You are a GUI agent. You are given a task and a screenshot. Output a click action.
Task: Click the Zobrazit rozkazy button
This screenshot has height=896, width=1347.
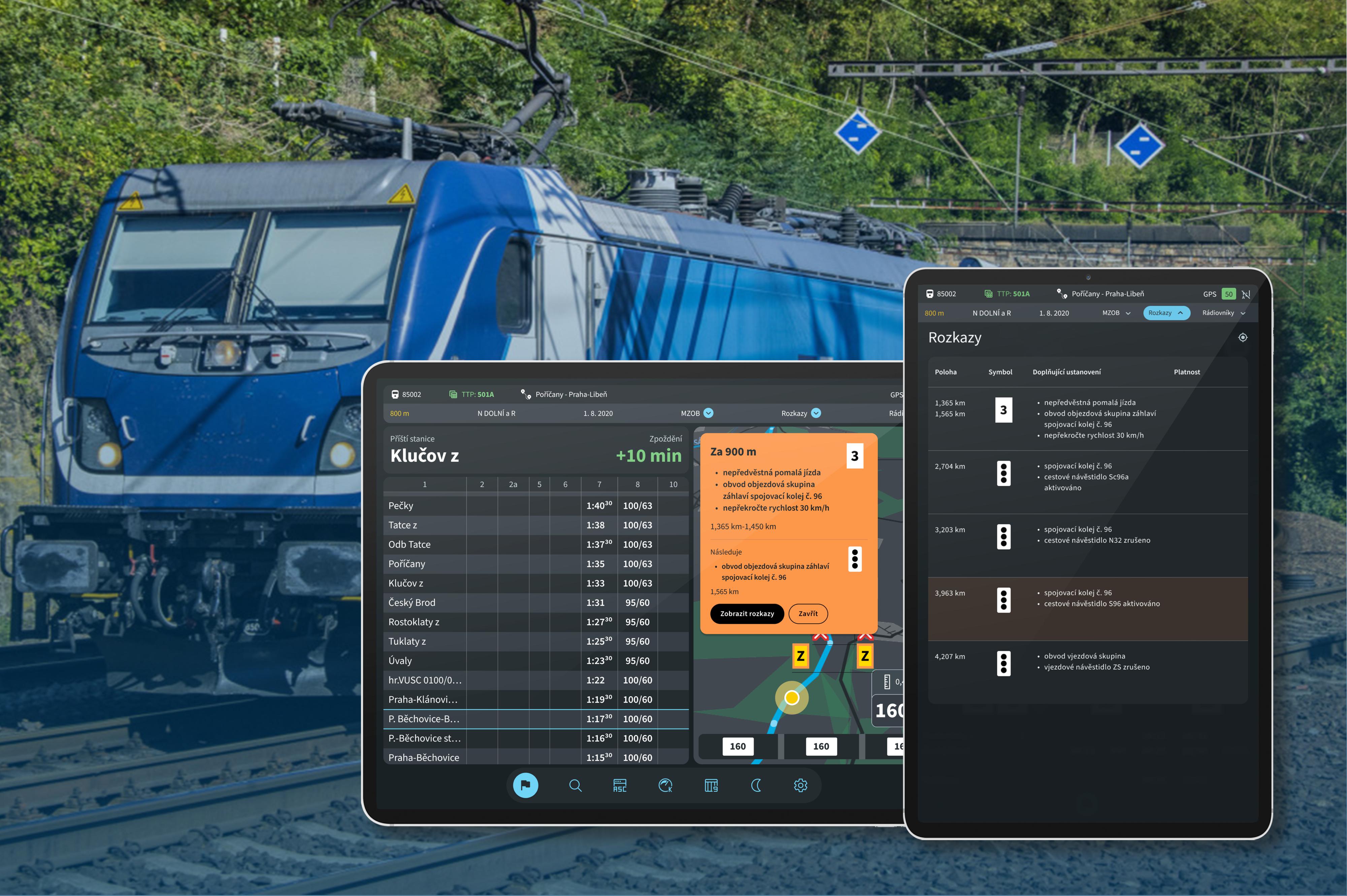(x=747, y=614)
